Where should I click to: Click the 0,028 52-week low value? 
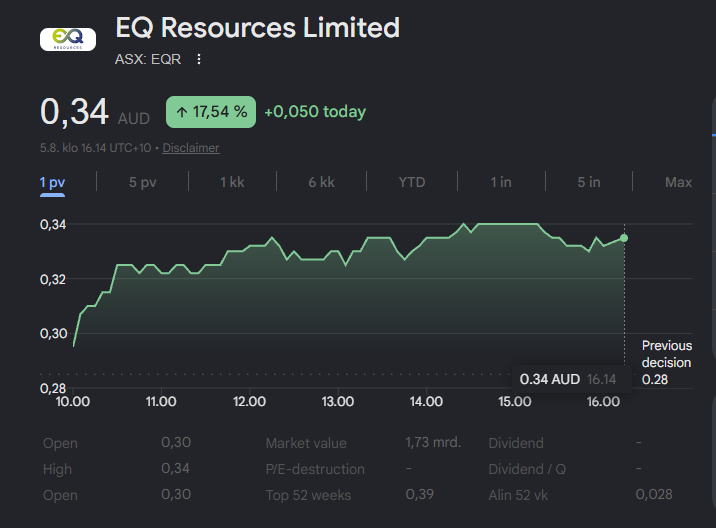coord(654,494)
